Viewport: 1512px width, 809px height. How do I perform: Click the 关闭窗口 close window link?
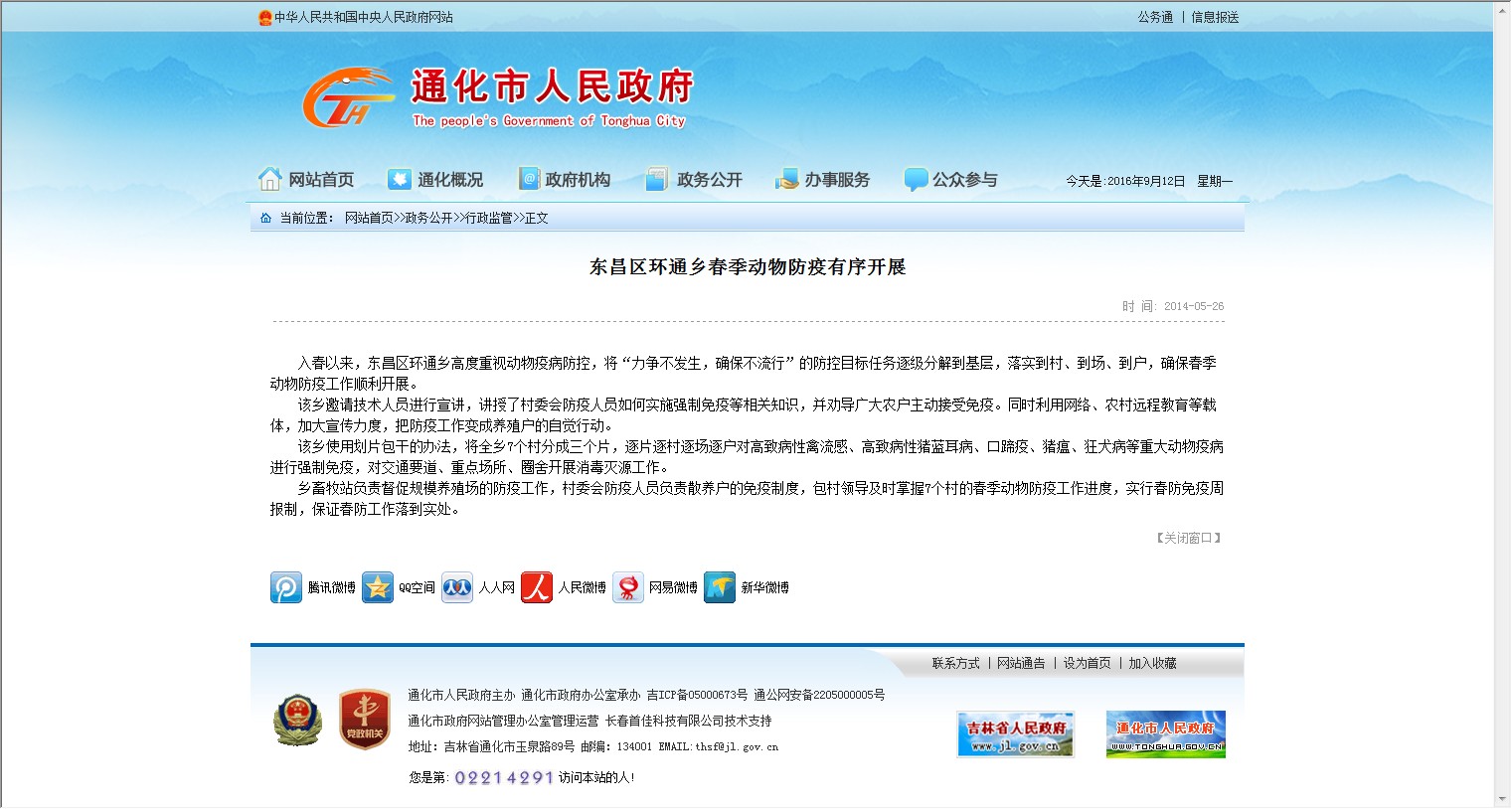[1188, 538]
